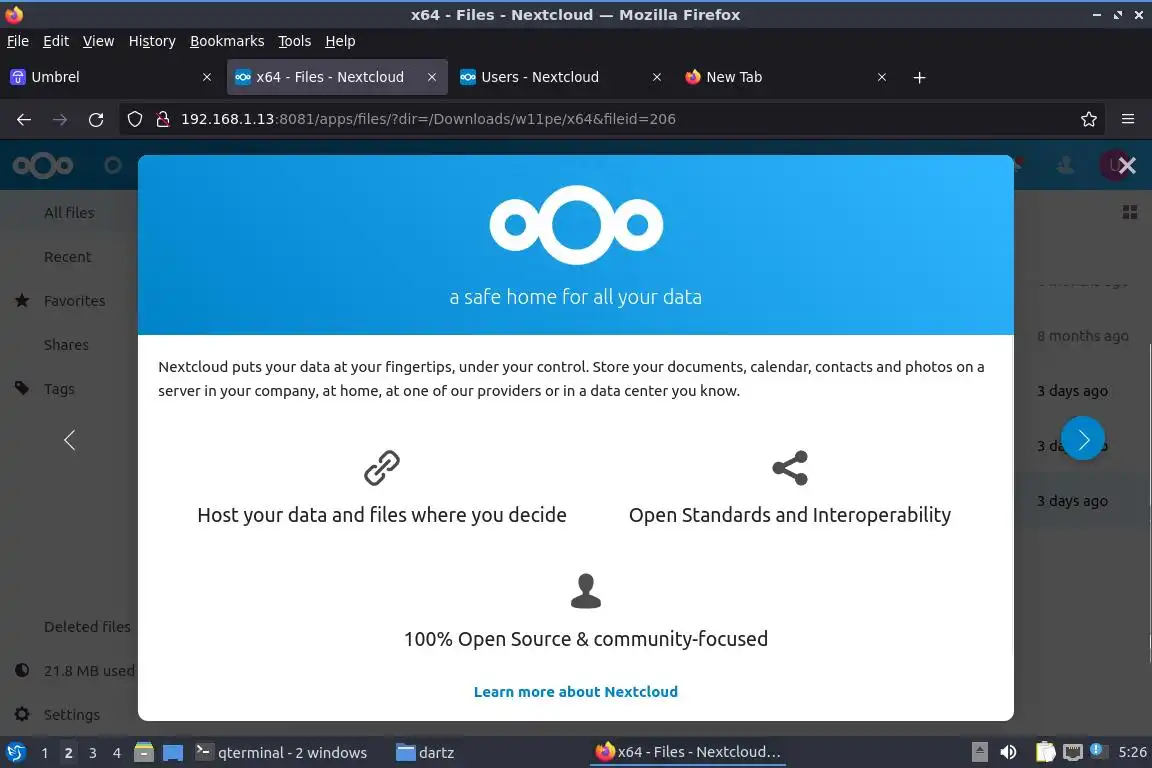Open Learn more about Nextcloud link
Screen dimensions: 1152x768
pos(575,692)
